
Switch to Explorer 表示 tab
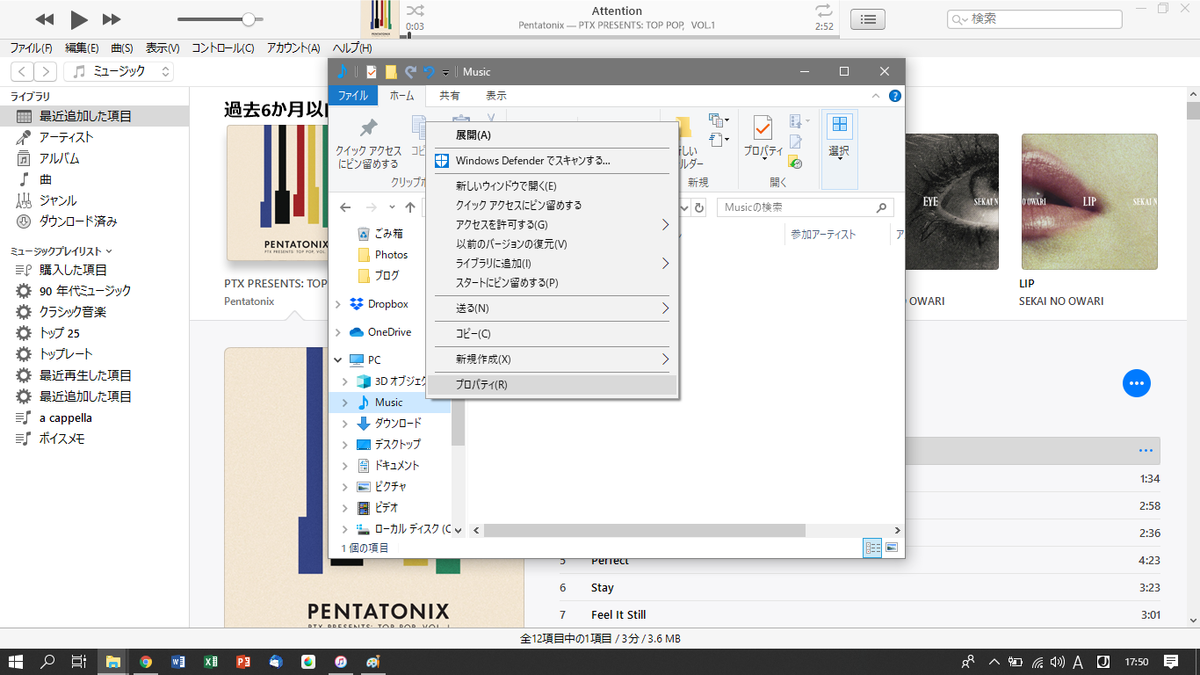coord(496,96)
